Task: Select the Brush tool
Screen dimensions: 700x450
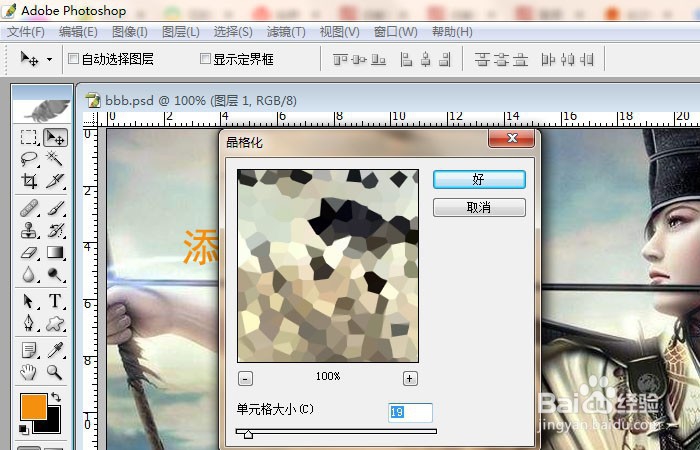Action: 55,208
